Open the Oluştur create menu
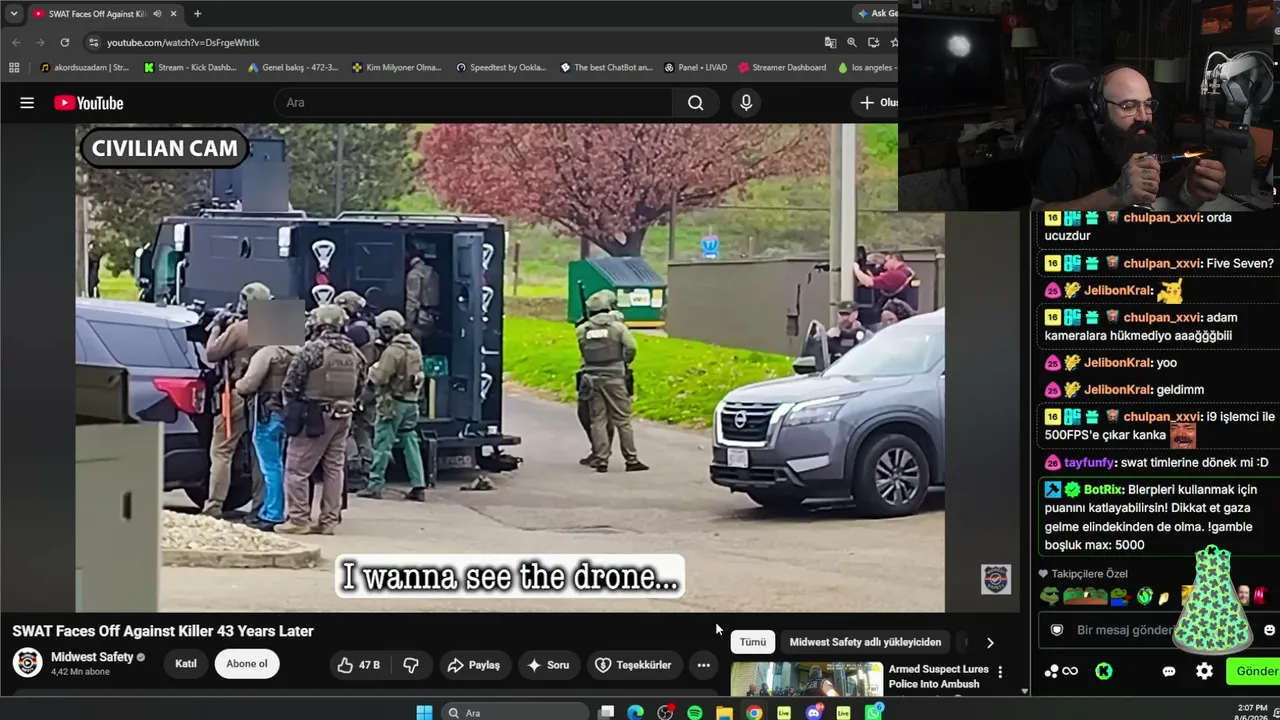This screenshot has width=1280, height=720. coord(875,103)
